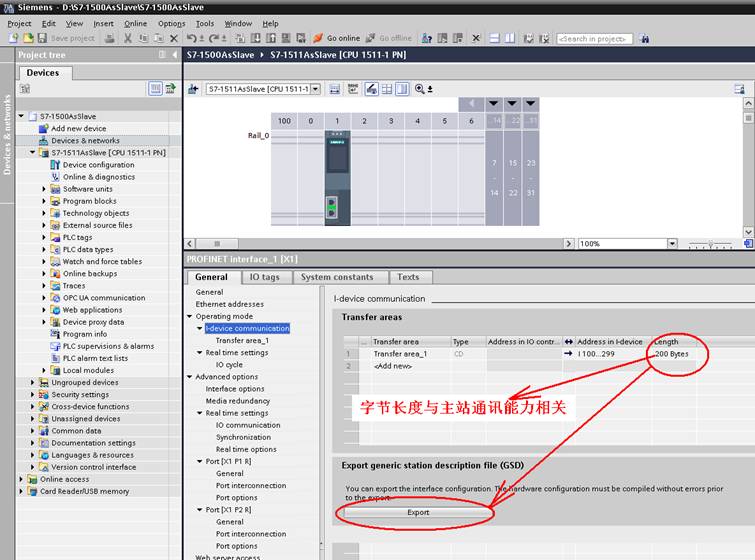
Task: Click the Accessible devices icon
Action: click(x=427, y=38)
